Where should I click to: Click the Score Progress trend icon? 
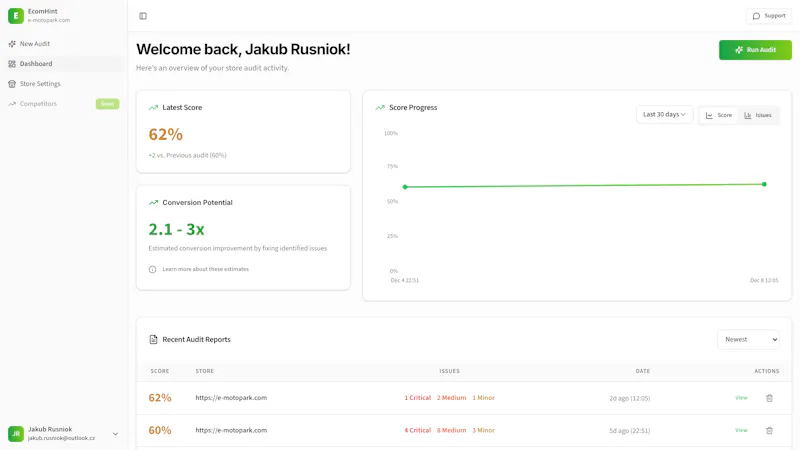pyautogui.click(x=380, y=108)
